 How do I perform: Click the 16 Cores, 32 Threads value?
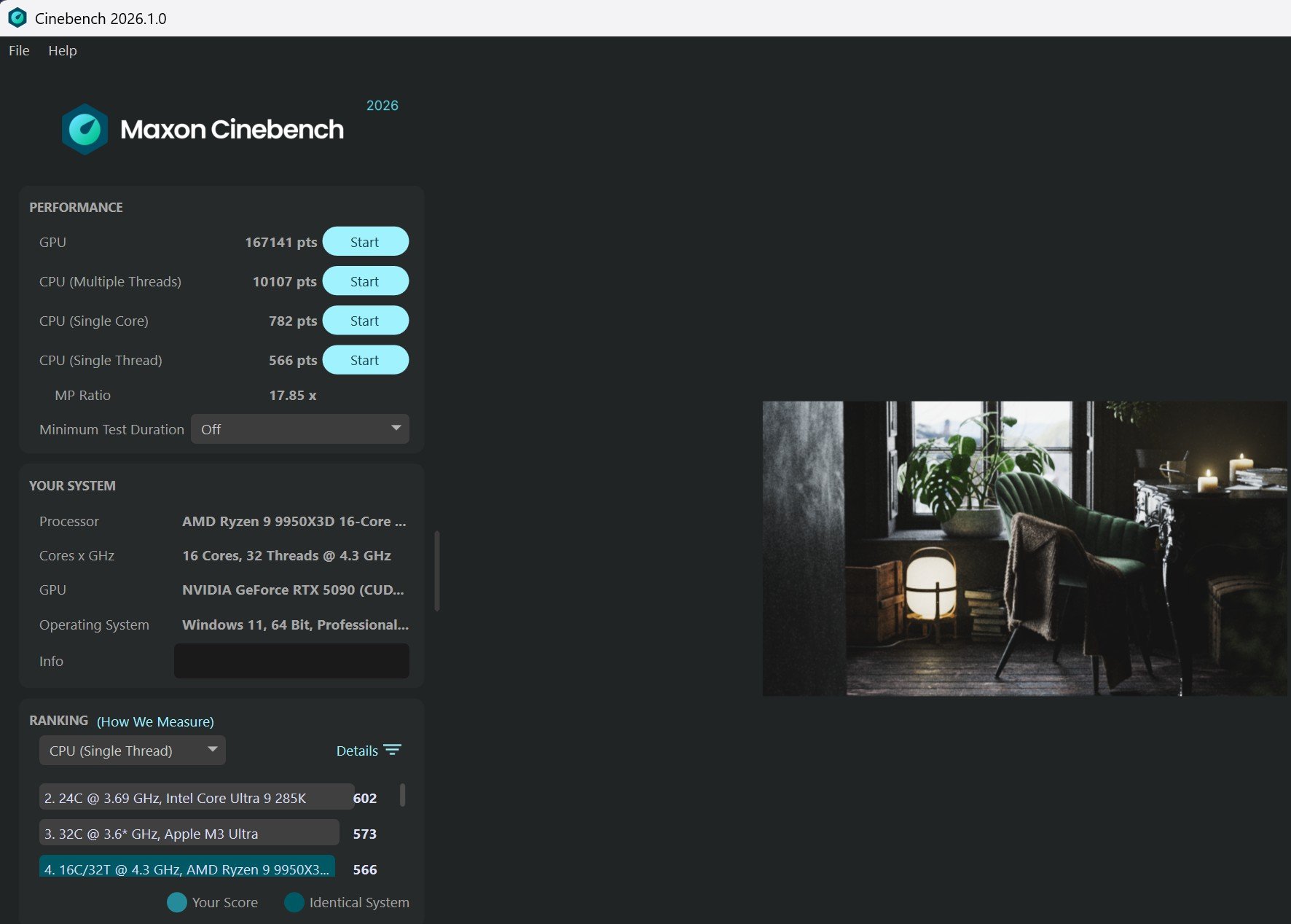pyautogui.click(x=286, y=555)
